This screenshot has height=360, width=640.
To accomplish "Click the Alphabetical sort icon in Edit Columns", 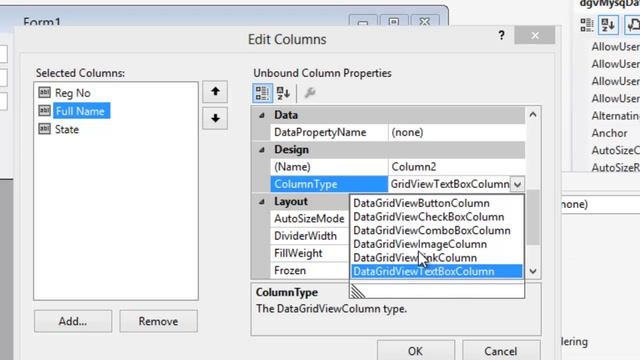I will pyautogui.click(x=283, y=93).
